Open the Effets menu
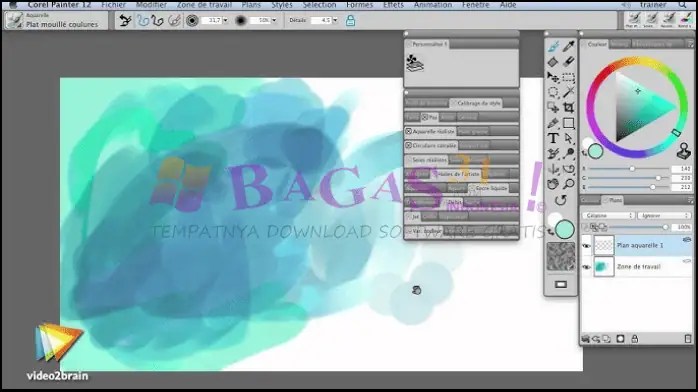The image size is (698, 392). pyautogui.click(x=394, y=5)
